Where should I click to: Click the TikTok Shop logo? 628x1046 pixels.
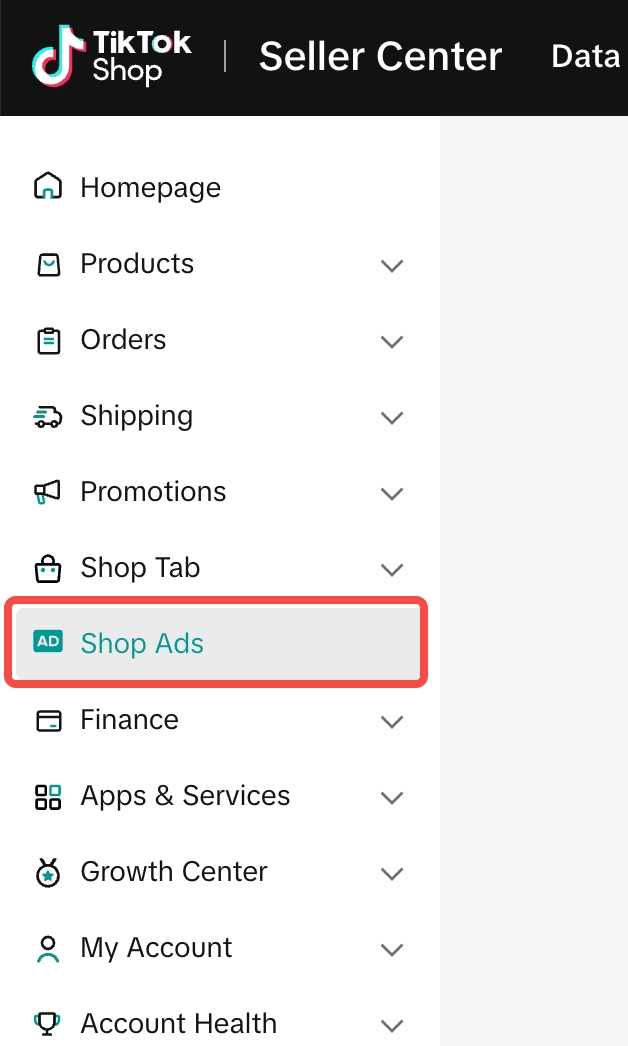click(x=111, y=56)
